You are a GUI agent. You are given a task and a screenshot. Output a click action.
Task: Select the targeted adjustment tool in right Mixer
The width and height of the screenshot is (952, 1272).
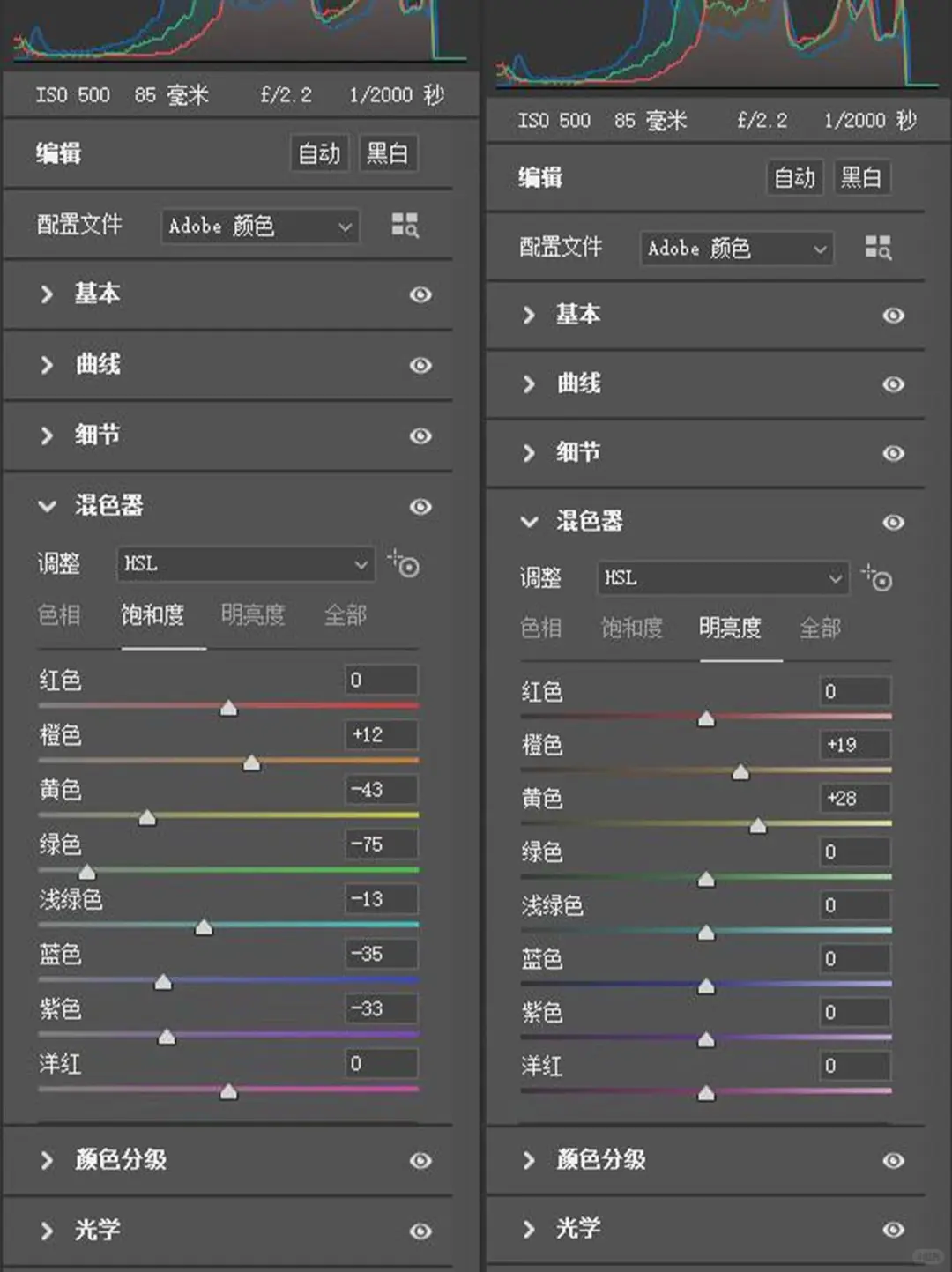coord(877,579)
